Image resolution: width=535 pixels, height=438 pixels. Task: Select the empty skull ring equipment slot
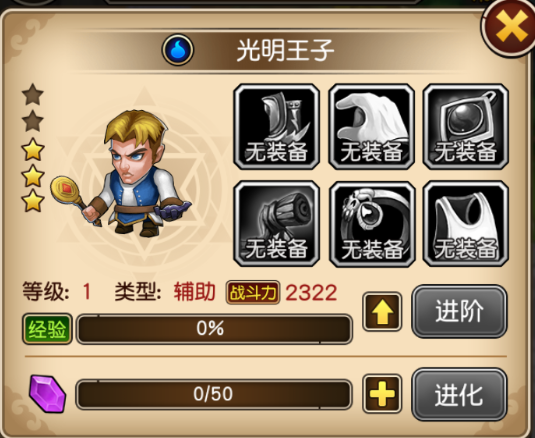372,224
